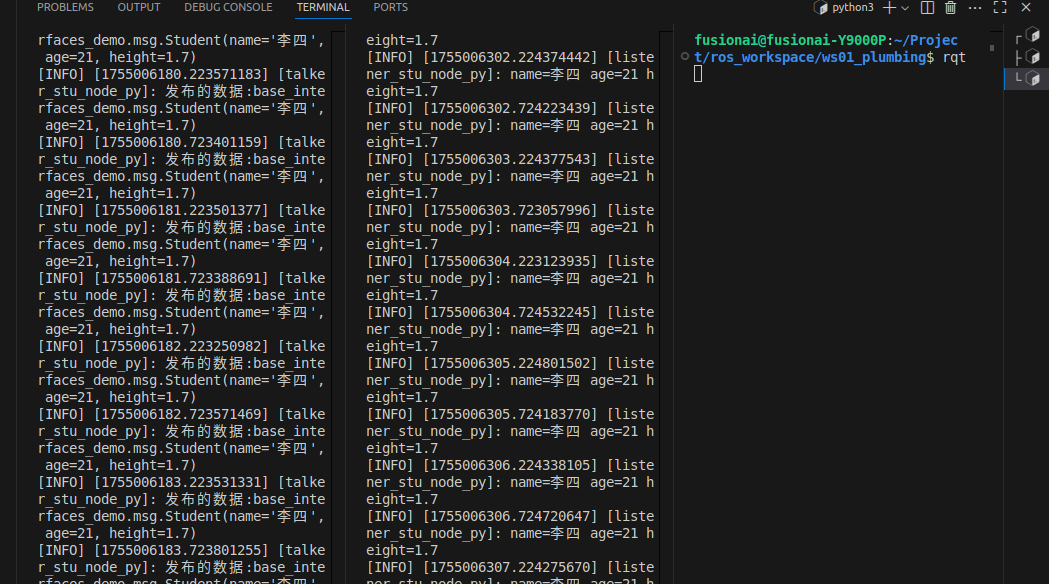
Task: Click the command decoration circle beside the rqt prompt
Action: pos(684,56)
